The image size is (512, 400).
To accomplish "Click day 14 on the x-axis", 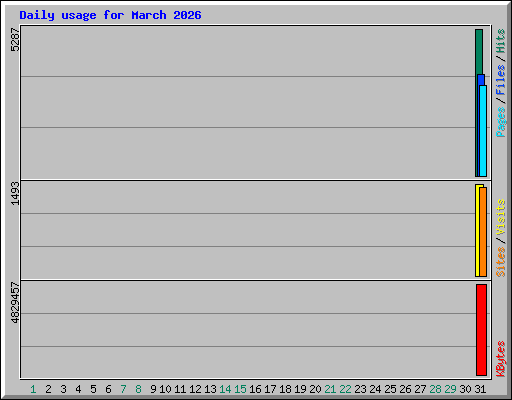I will click(x=225, y=389).
